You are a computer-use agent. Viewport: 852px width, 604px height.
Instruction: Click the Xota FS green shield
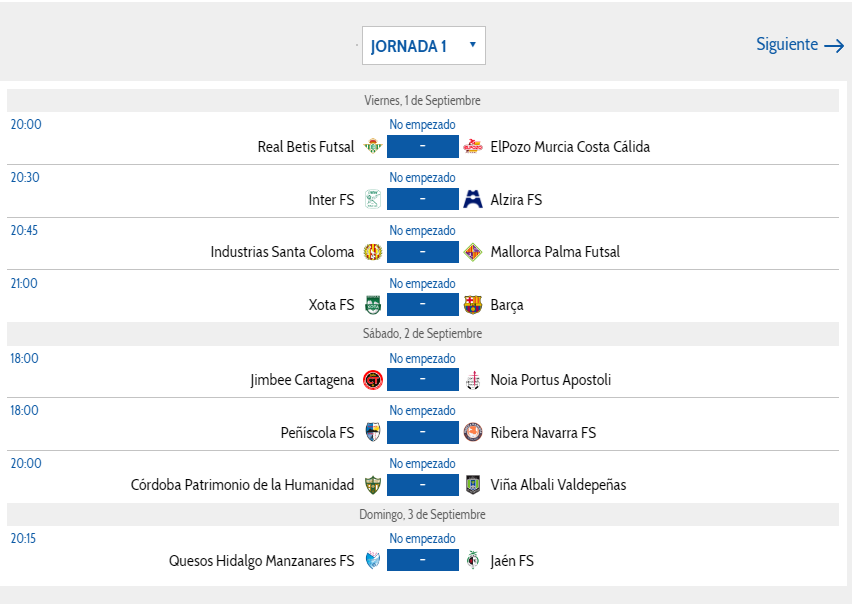click(x=373, y=305)
